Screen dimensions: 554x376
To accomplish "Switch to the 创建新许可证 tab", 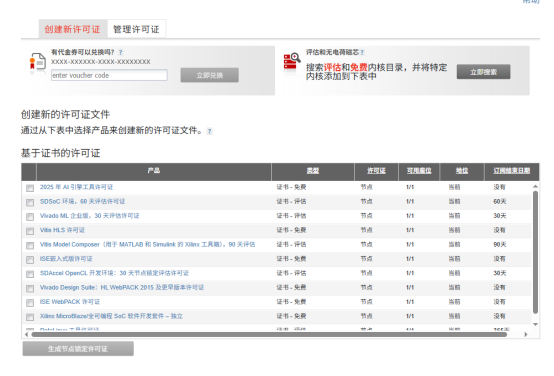I will tap(72, 29).
